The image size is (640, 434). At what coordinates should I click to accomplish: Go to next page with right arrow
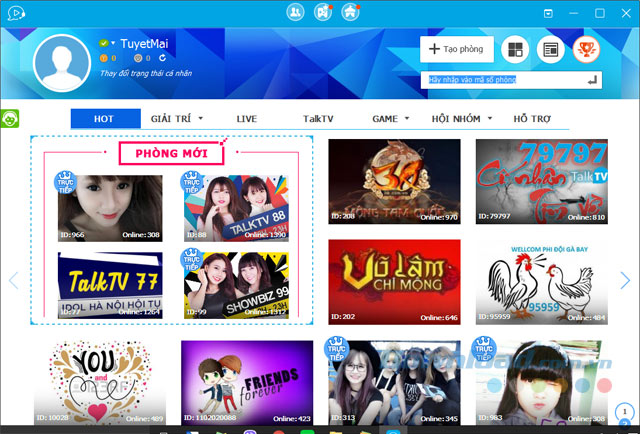(x=625, y=280)
